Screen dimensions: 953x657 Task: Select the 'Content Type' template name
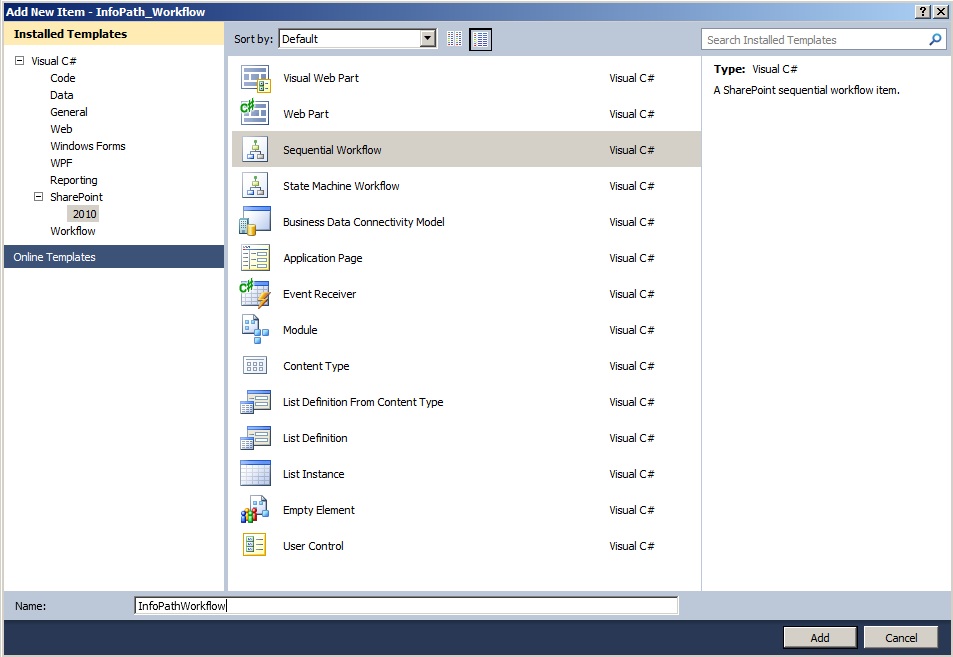tap(316, 366)
